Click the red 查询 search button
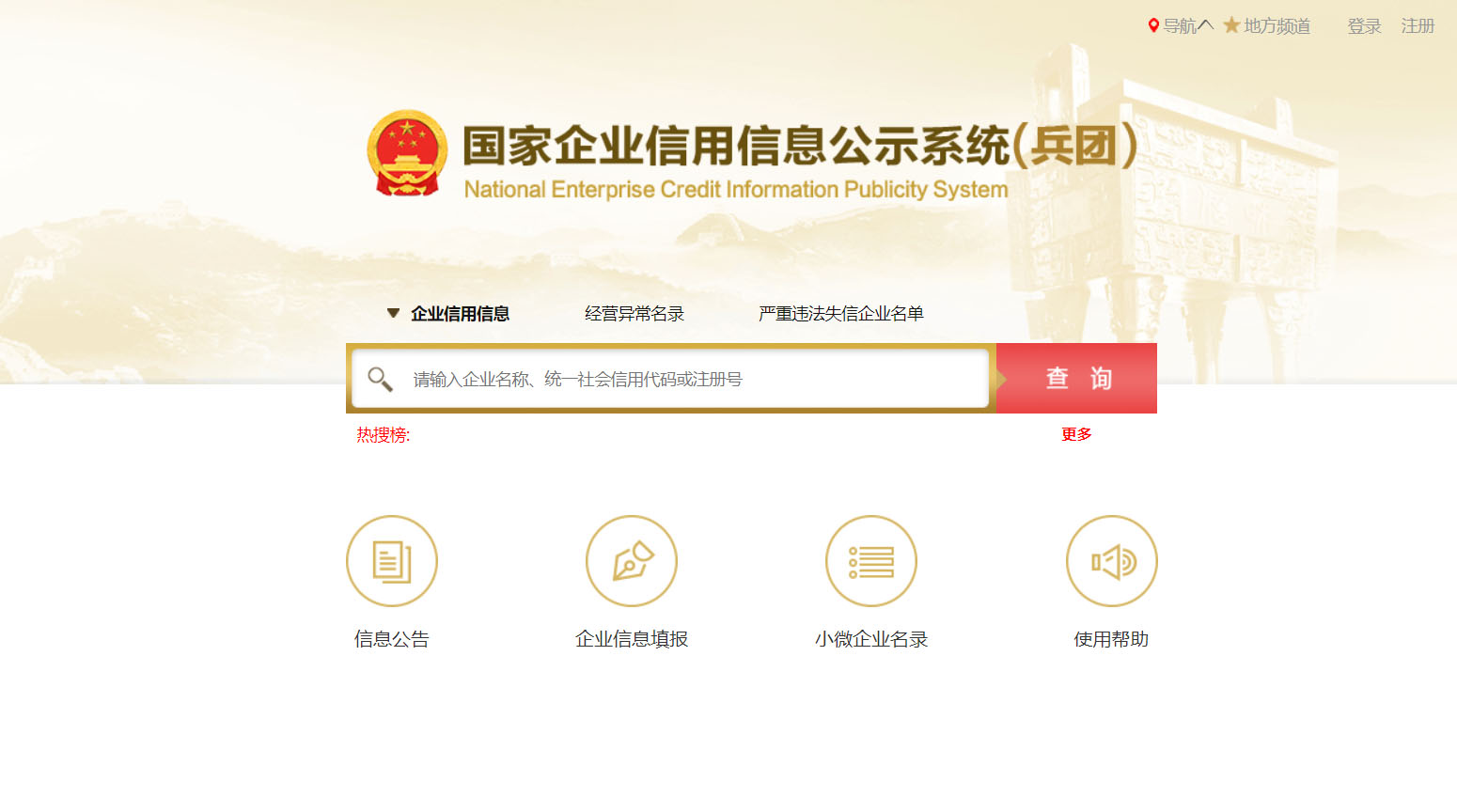 pos(1076,378)
